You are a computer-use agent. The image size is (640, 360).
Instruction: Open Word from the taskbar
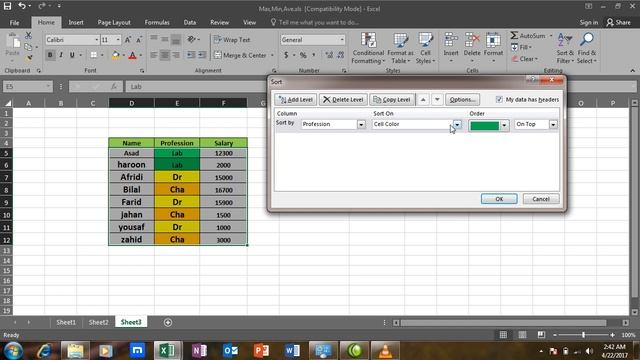[x=292, y=350]
